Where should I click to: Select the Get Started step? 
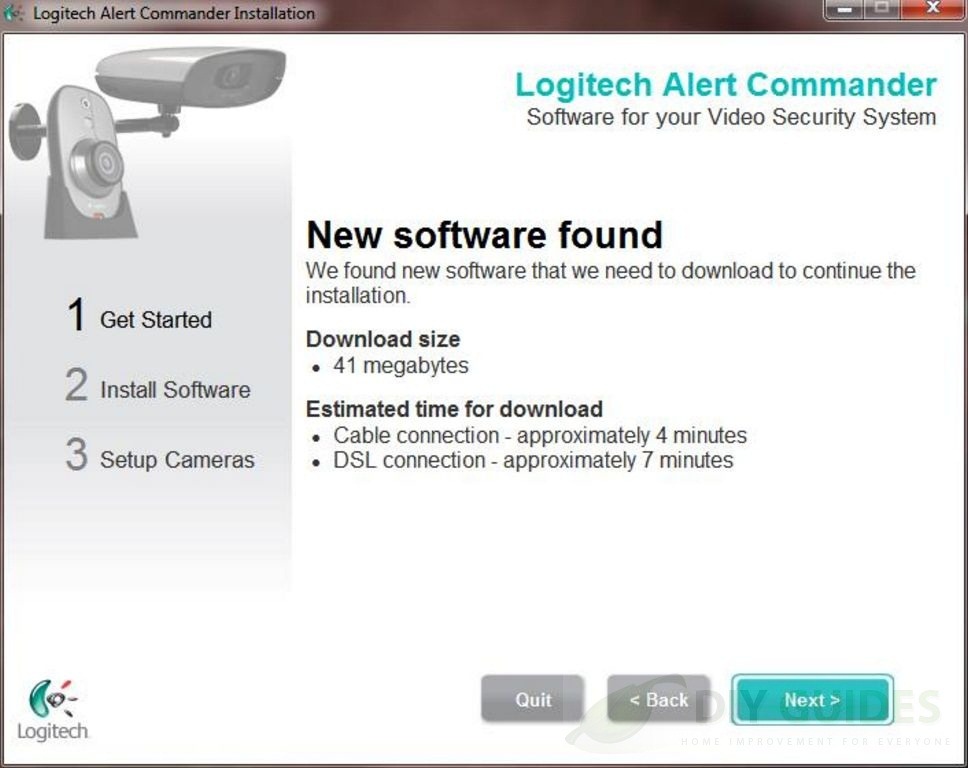coord(156,320)
